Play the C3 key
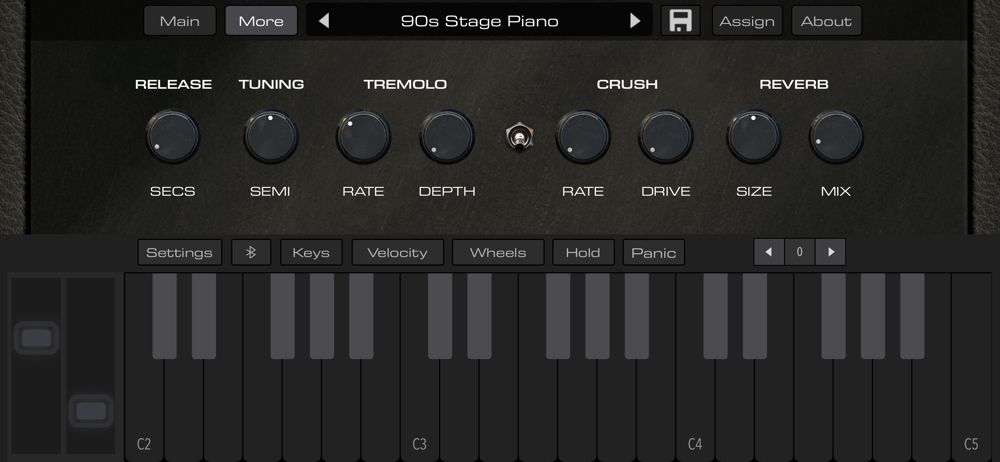 pos(420,408)
